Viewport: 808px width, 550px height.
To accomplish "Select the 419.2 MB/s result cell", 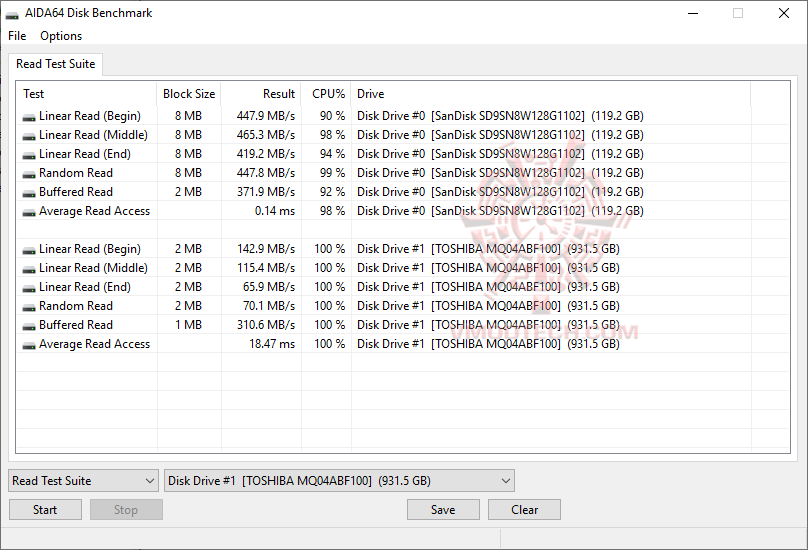I will point(266,154).
